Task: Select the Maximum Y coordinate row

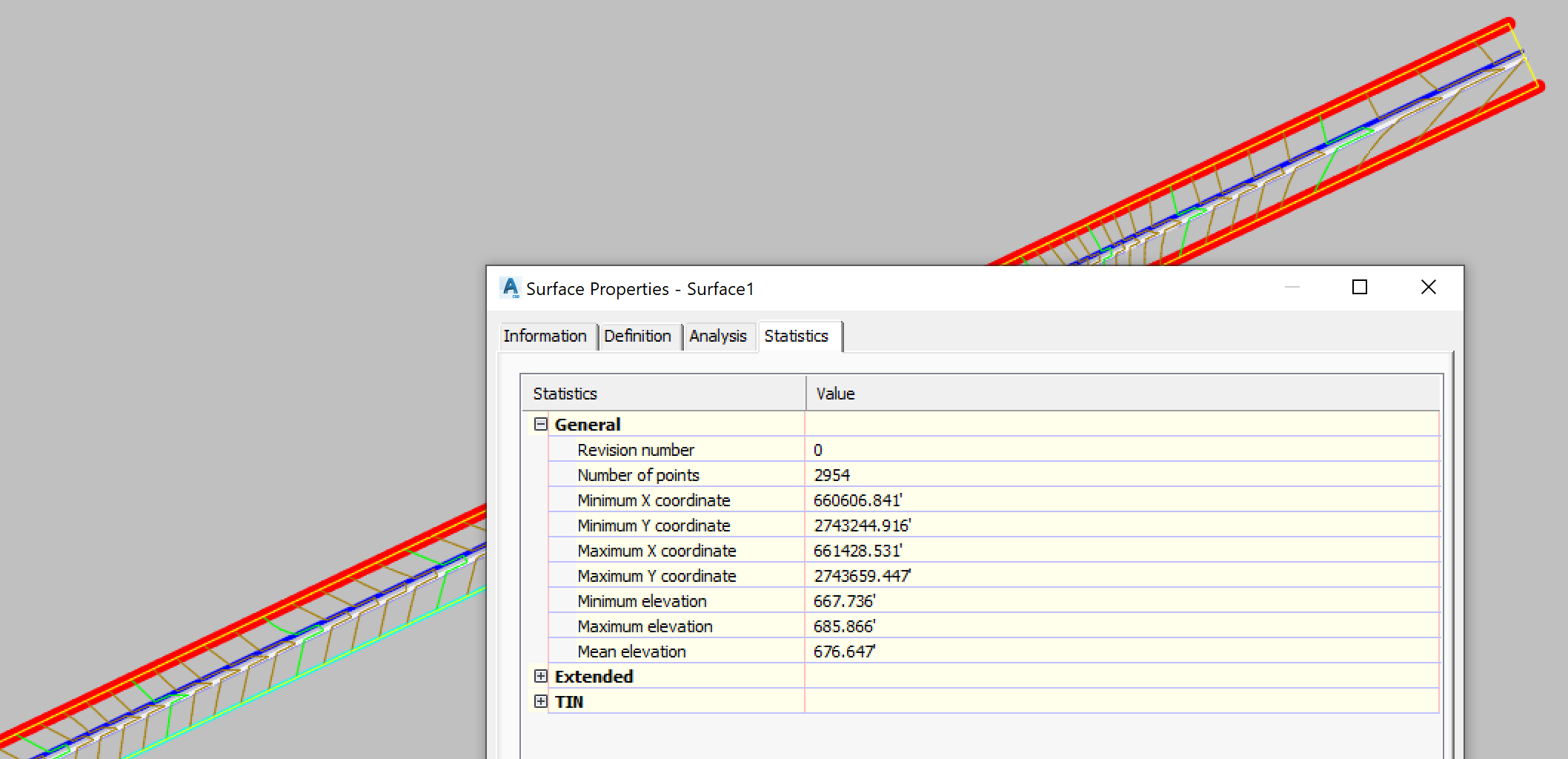Action: [657, 575]
